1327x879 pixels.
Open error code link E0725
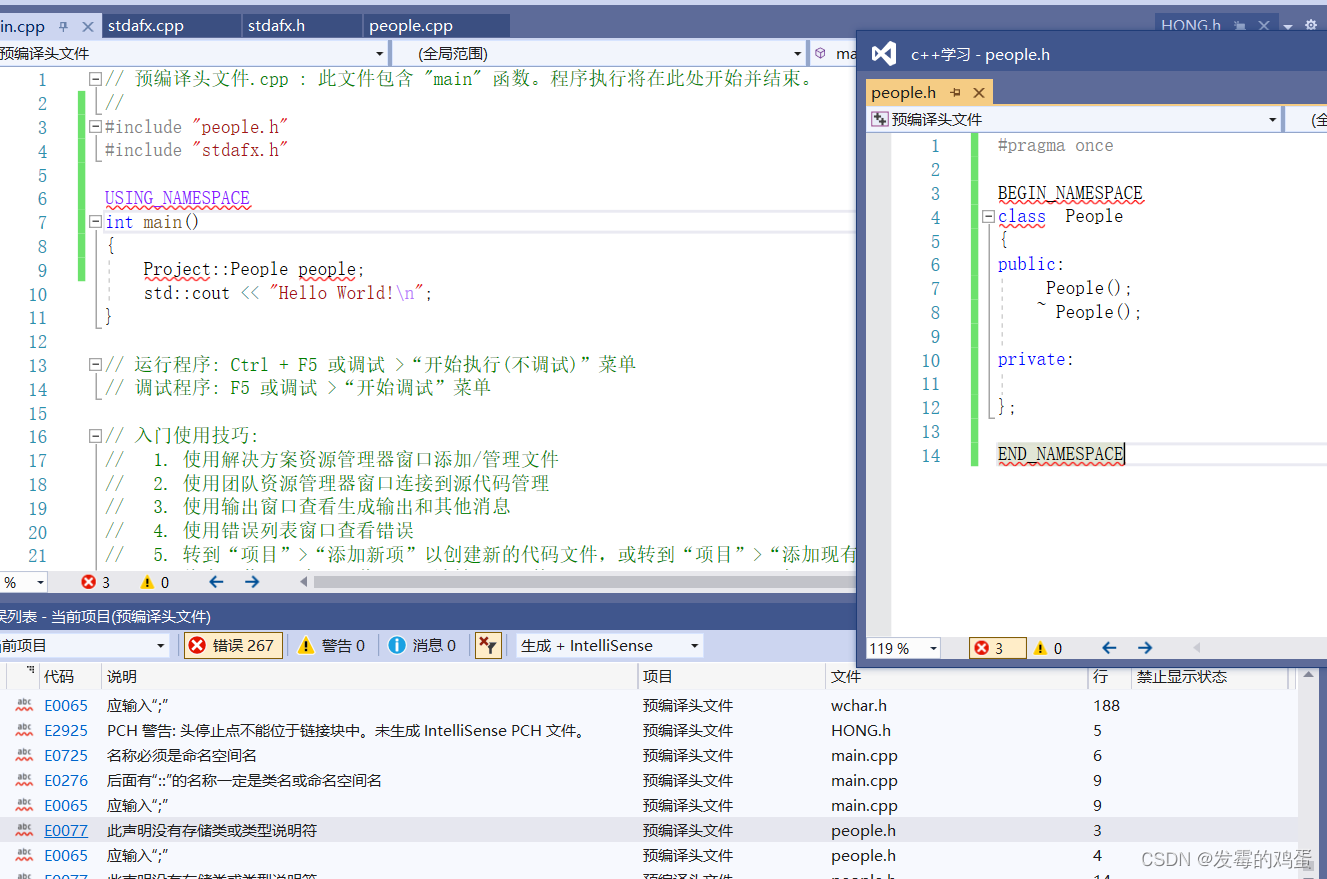(66, 756)
